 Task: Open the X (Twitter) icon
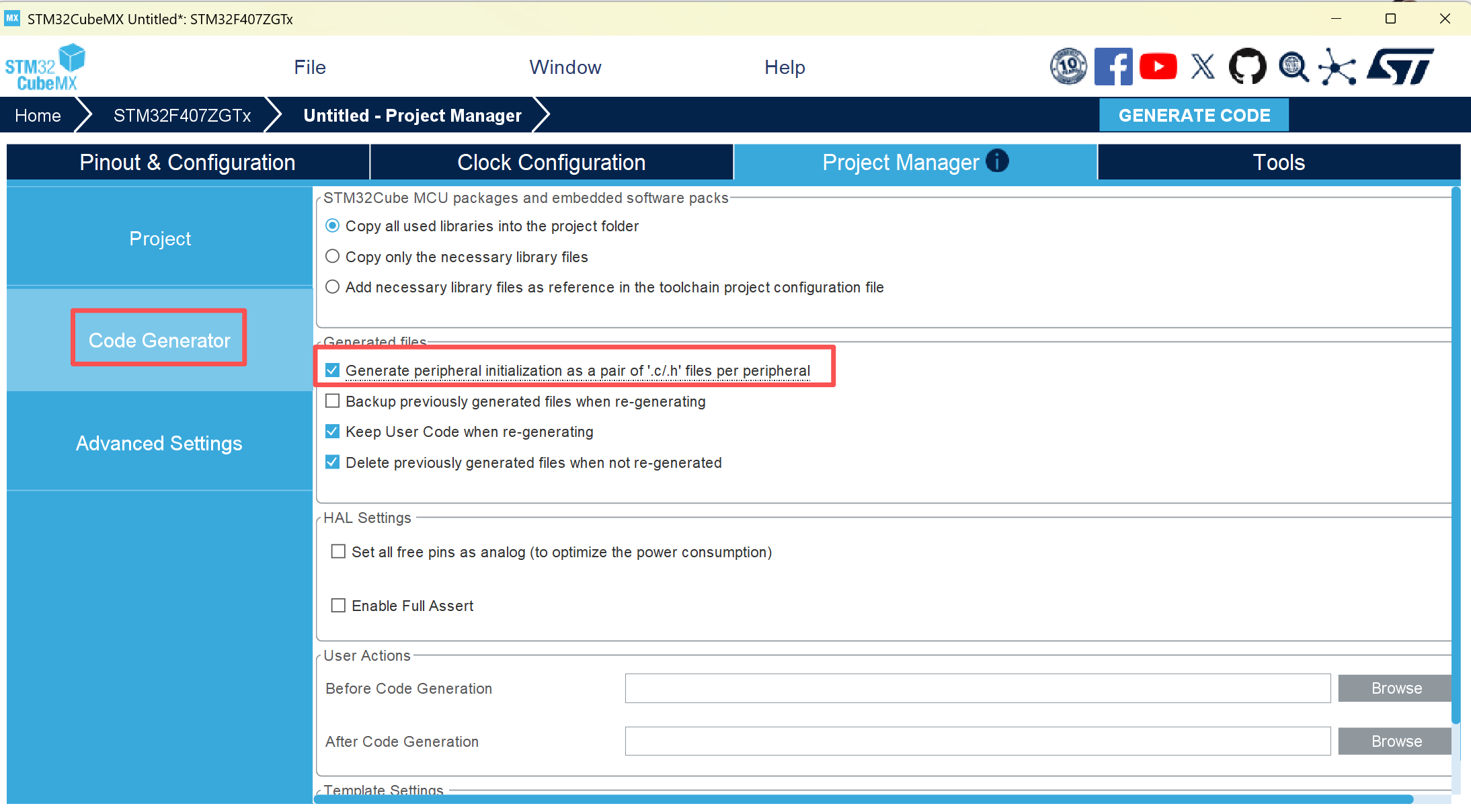(1203, 67)
